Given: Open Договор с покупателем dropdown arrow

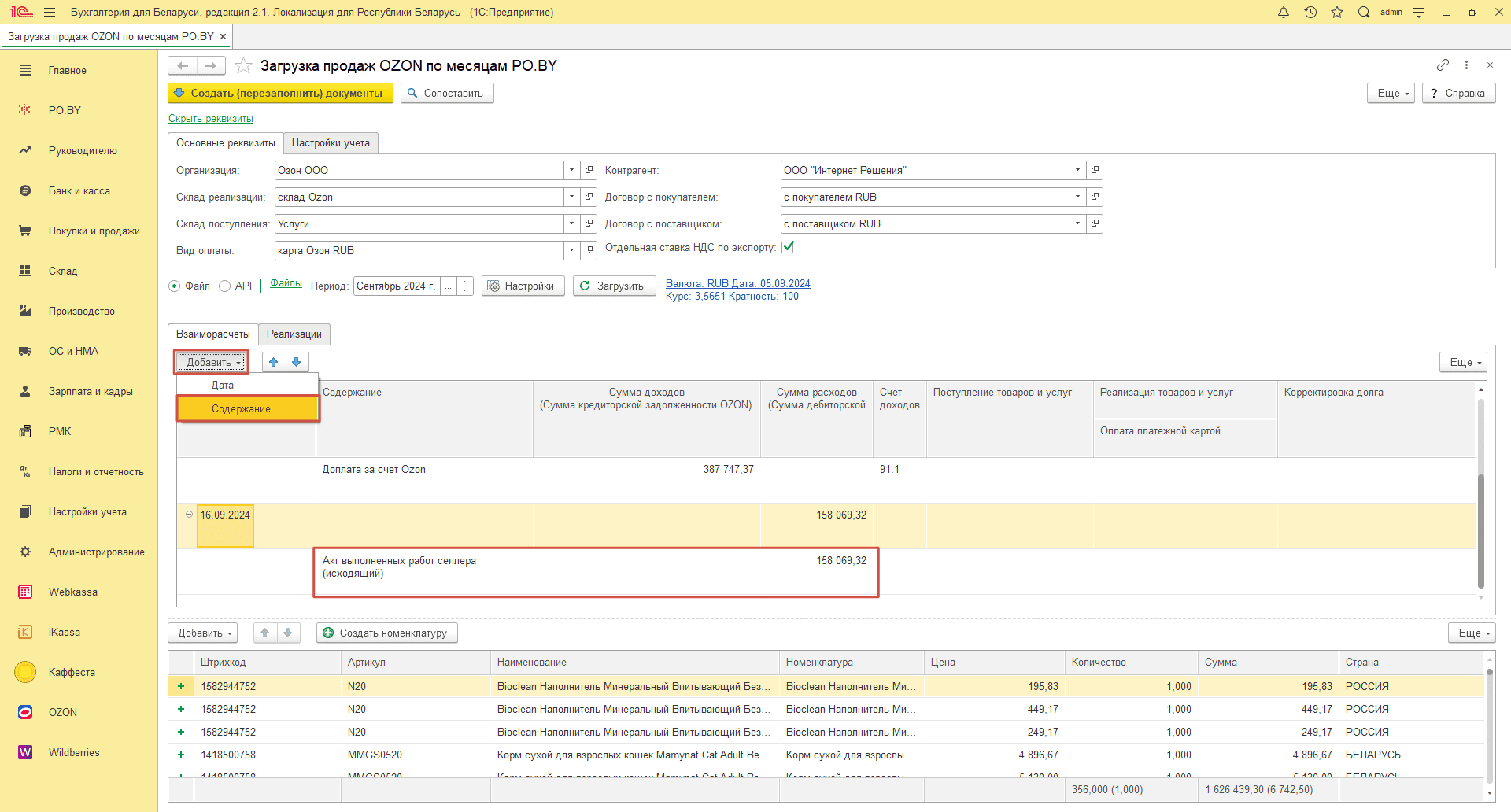Looking at the screenshot, I should coord(1077,197).
